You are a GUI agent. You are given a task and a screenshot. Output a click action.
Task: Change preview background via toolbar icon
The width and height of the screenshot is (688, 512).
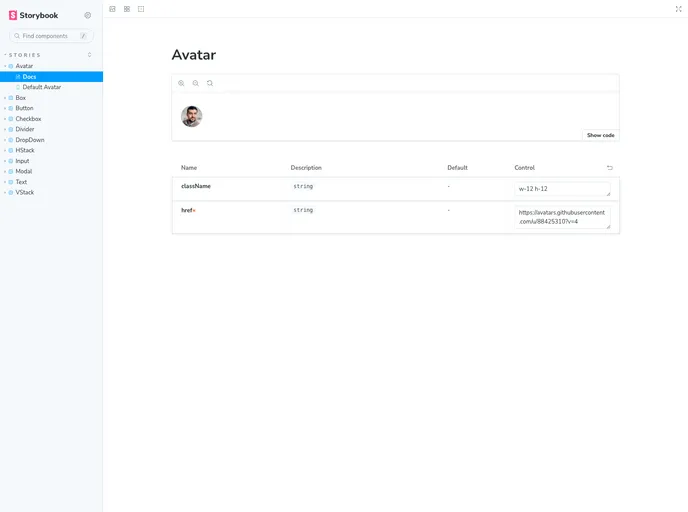coord(112,8)
